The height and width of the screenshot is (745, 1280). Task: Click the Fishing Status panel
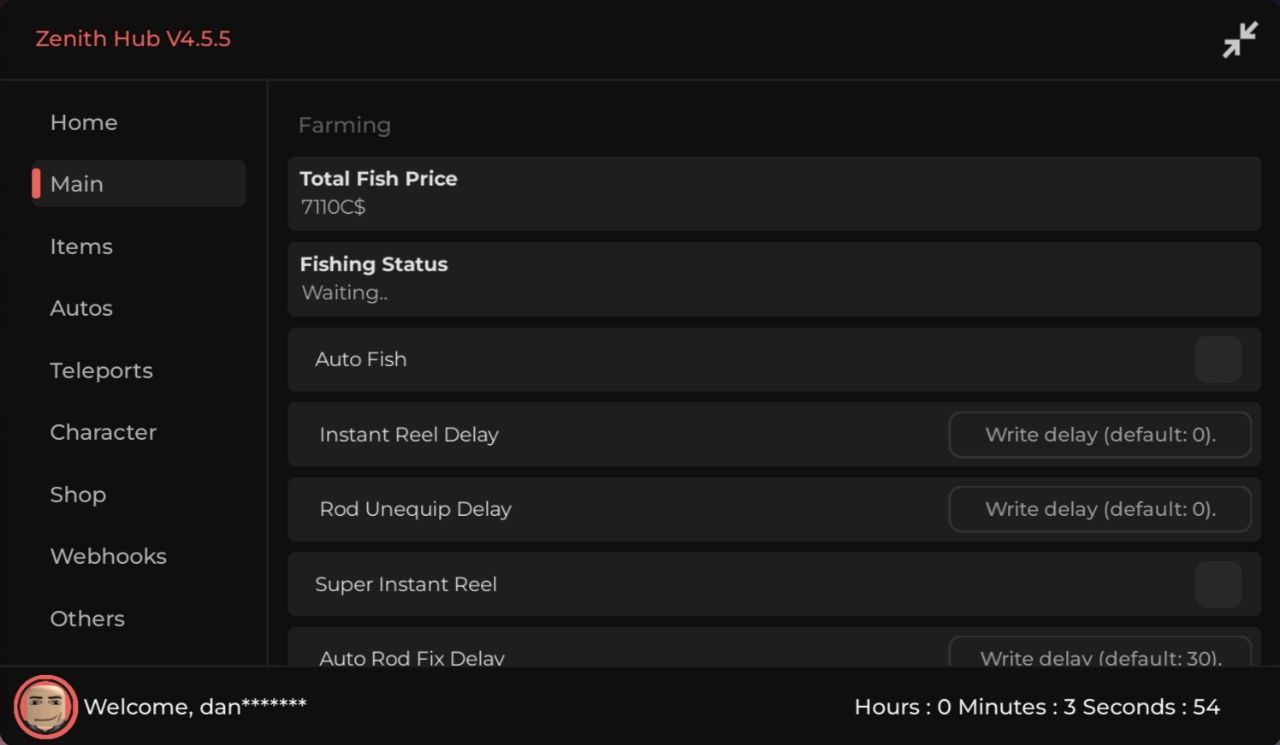pyautogui.click(x=774, y=279)
